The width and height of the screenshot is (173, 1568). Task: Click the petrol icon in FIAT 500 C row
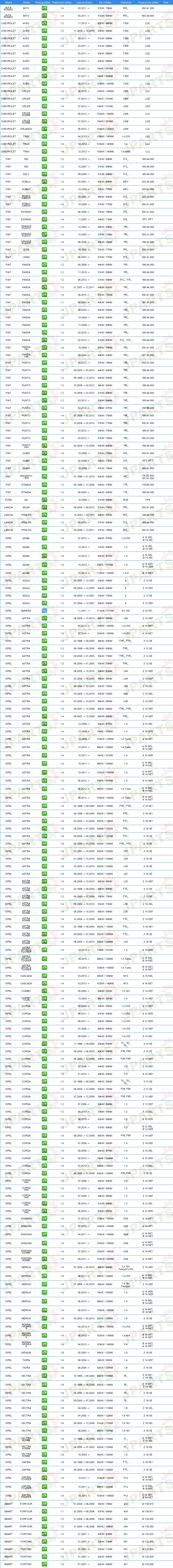[x=44, y=174]
